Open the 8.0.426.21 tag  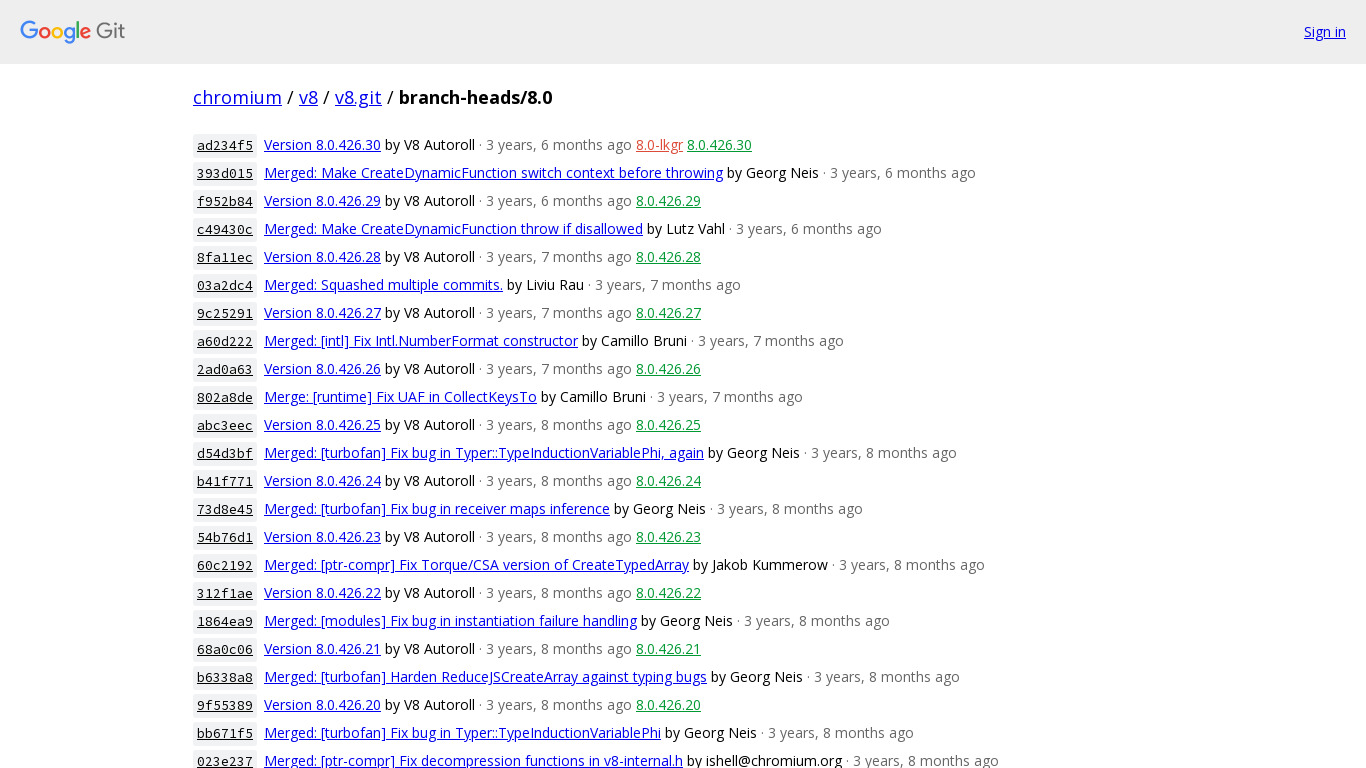click(668, 649)
